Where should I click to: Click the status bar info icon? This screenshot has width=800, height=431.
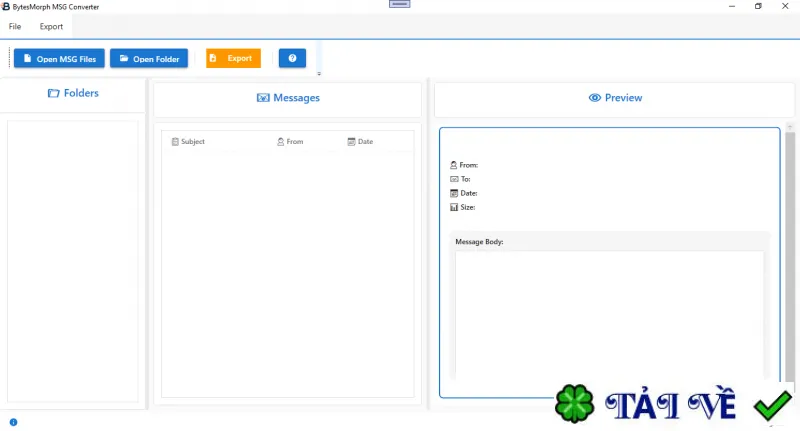tap(13, 422)
